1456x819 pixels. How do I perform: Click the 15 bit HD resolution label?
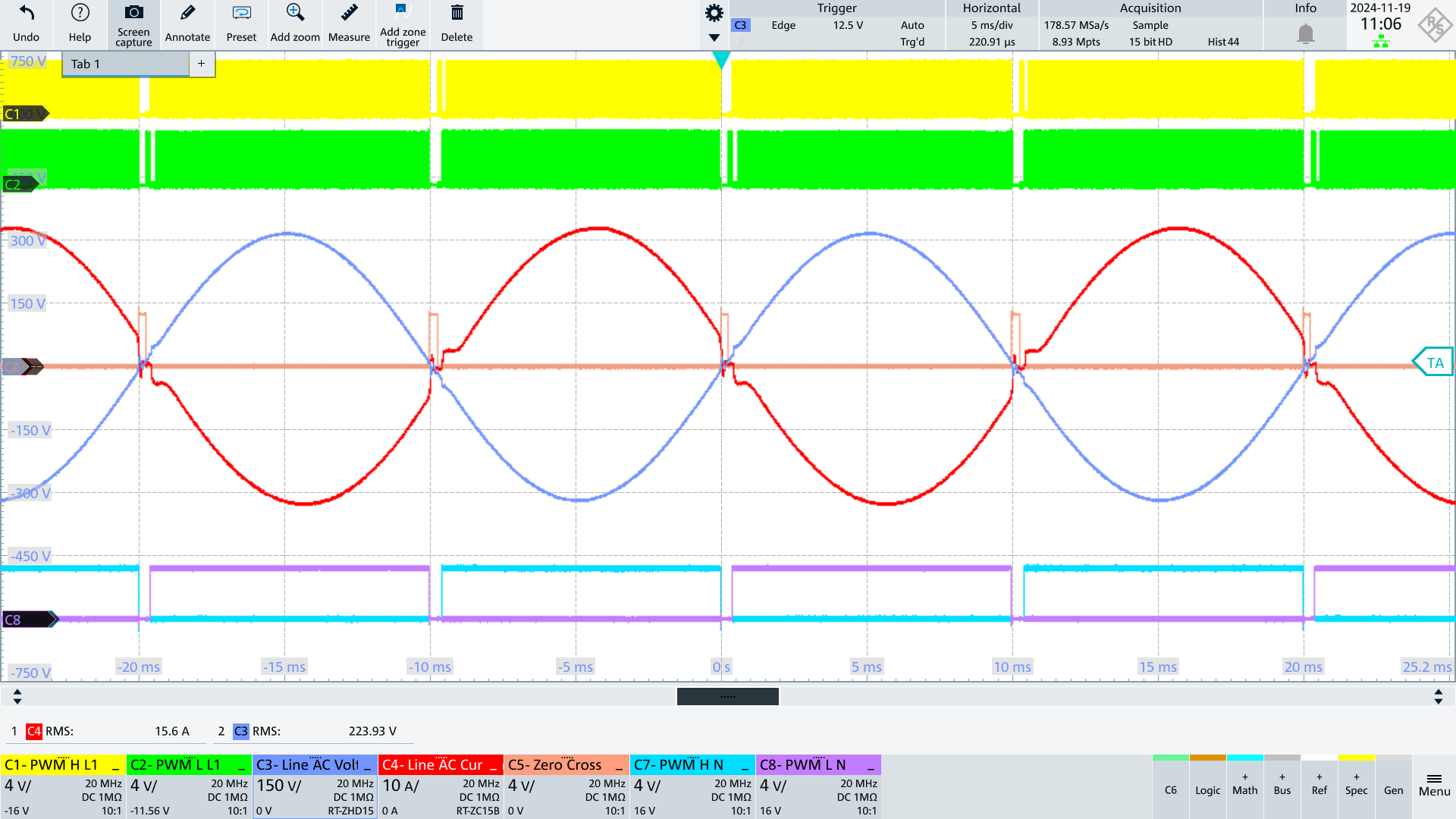pos(1150,42)
